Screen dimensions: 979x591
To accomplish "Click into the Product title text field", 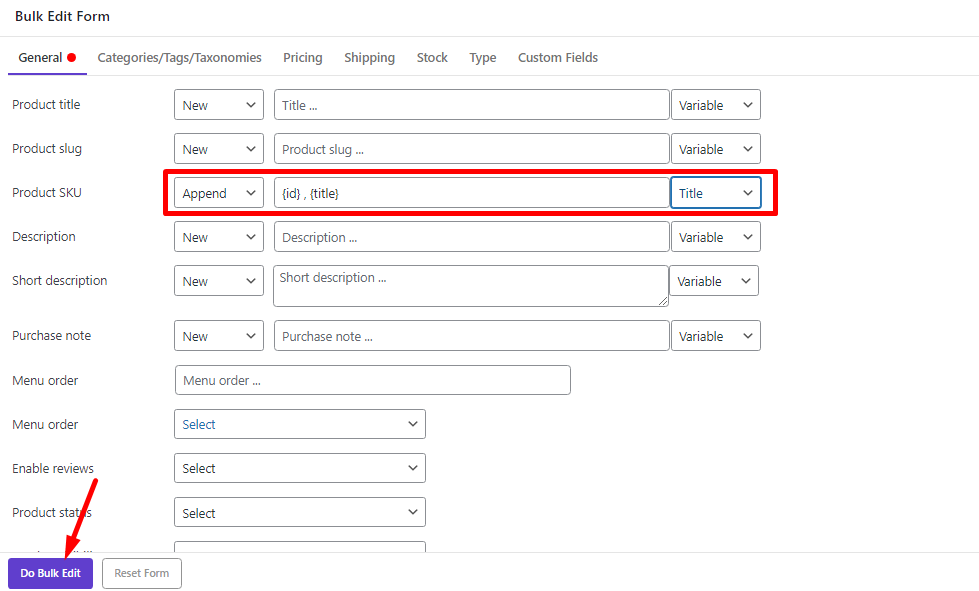I will pyautogui.click(x=471, y=105).
